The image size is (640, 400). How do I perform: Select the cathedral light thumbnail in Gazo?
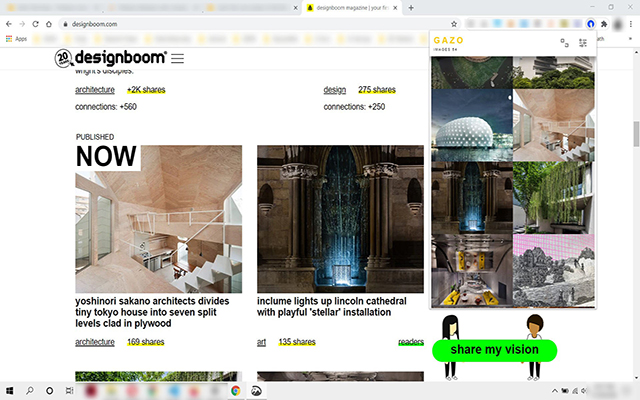pyautogui.click(x=472, y=198)
